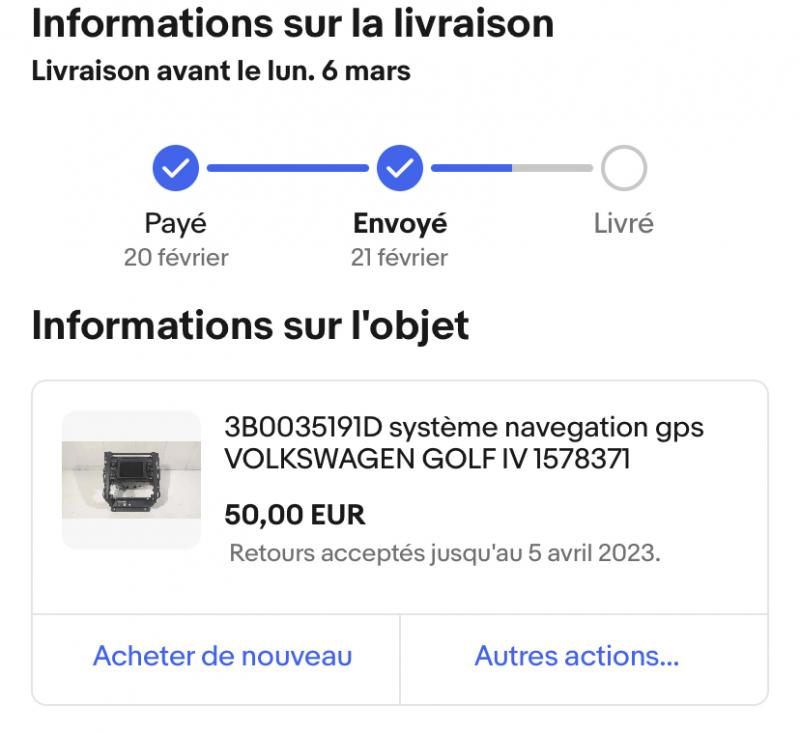Click the progress bar between Payé and Envoyé
Image resolution: width=800 pixels, height=733 pixels.
click(288, 168)
